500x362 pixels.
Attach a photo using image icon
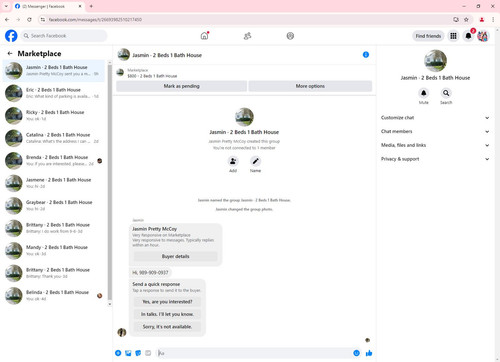[x=128, y=353]
